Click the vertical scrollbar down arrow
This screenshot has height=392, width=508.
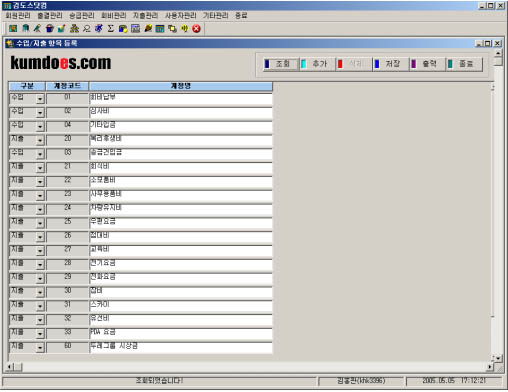click(498, 359)
